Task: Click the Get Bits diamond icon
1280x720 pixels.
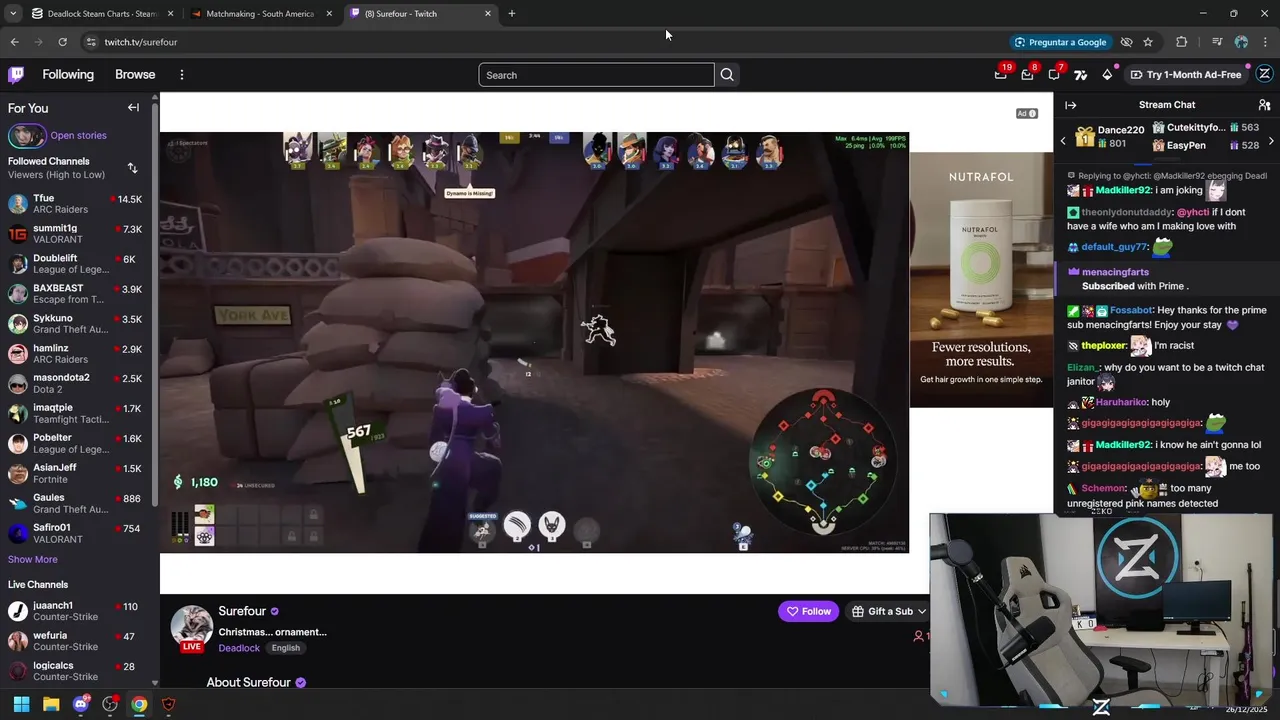Action: pos(1107,75)
